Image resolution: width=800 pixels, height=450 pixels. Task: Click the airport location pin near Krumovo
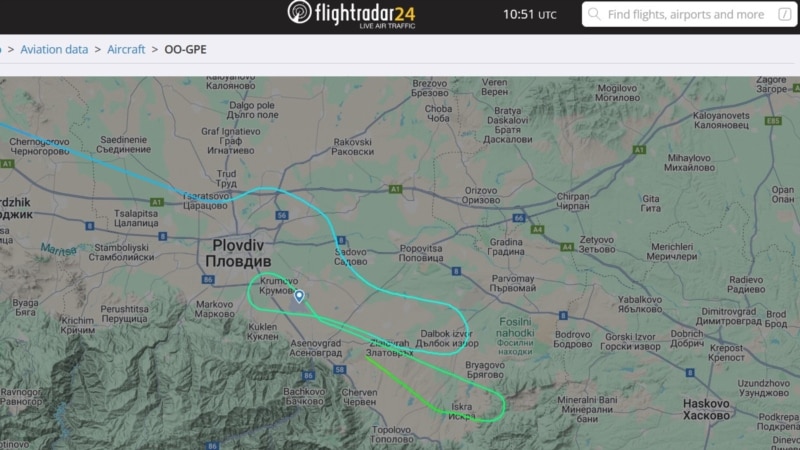tap(299, 296)
